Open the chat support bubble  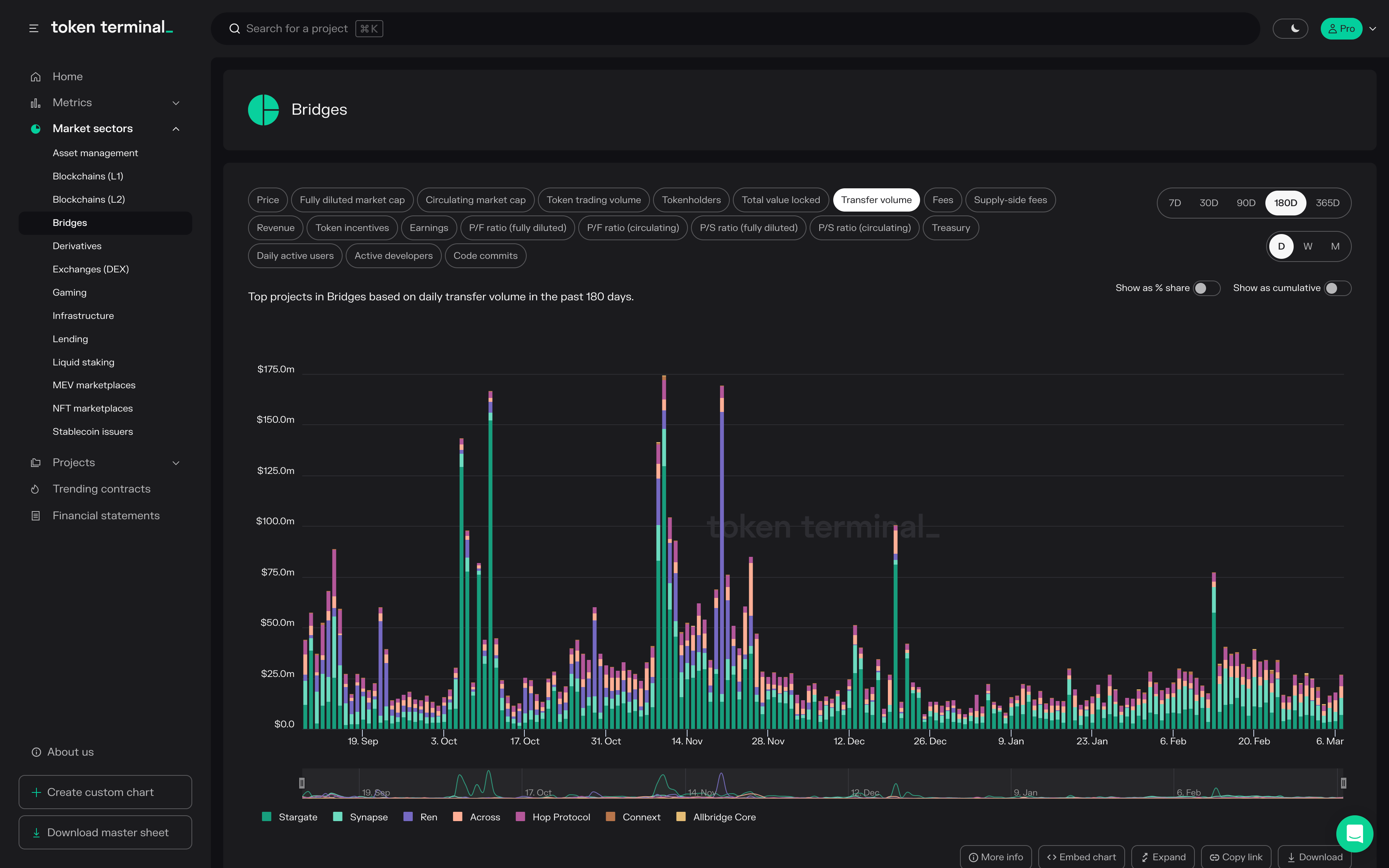1354,834
